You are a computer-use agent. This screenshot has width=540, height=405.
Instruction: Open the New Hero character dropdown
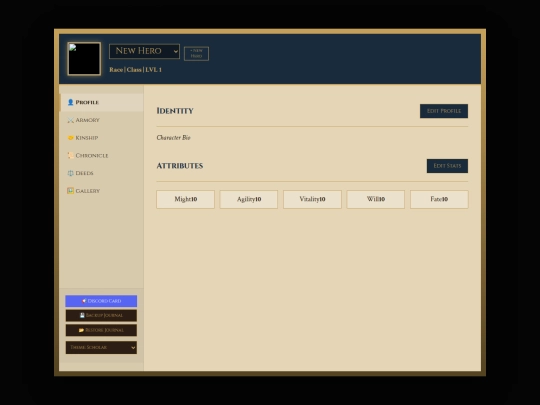coord(144,51)
